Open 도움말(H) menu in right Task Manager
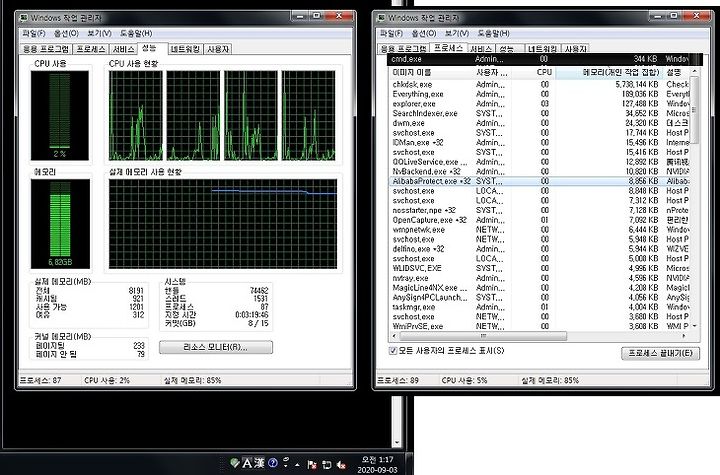 point(493,34)
